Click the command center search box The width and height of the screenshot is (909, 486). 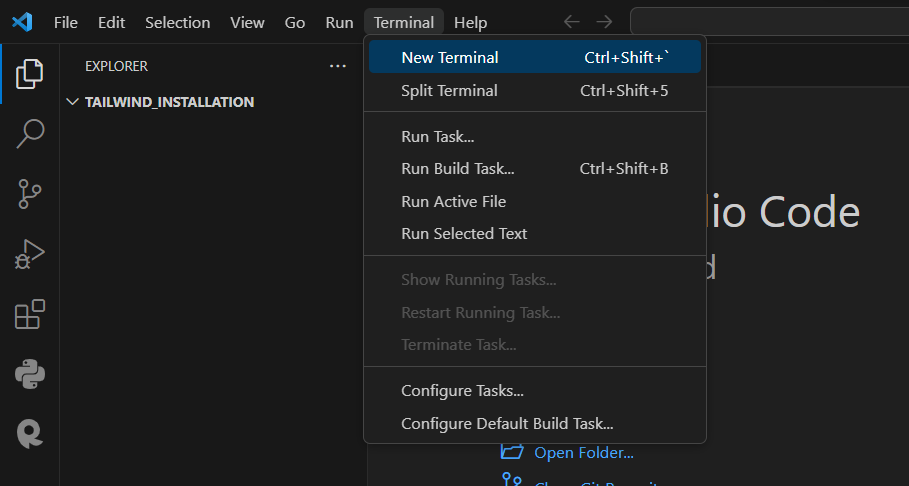(x=769, y=22)
